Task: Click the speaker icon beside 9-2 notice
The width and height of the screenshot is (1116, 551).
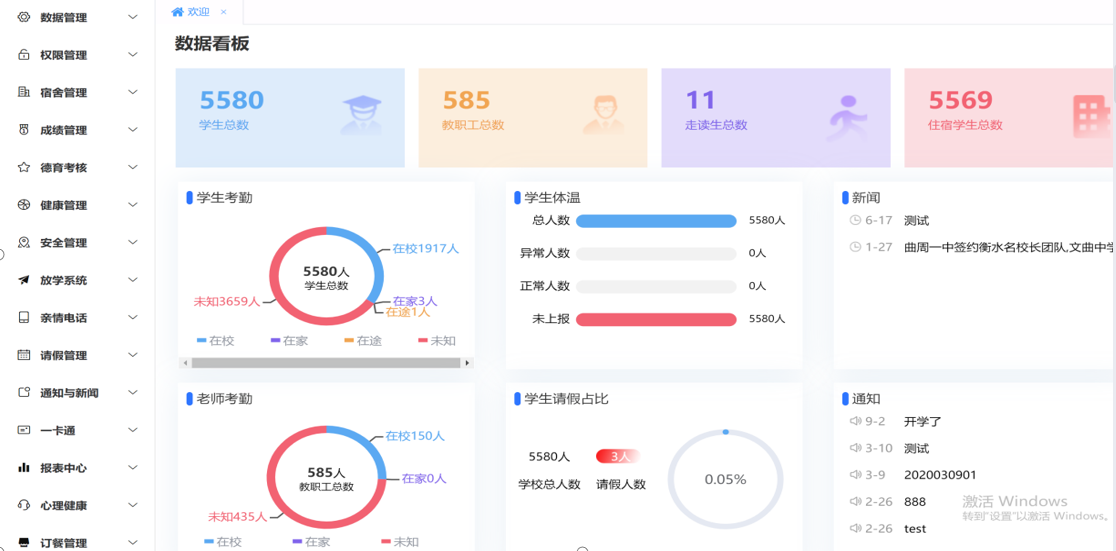Action: click(856, 421)
